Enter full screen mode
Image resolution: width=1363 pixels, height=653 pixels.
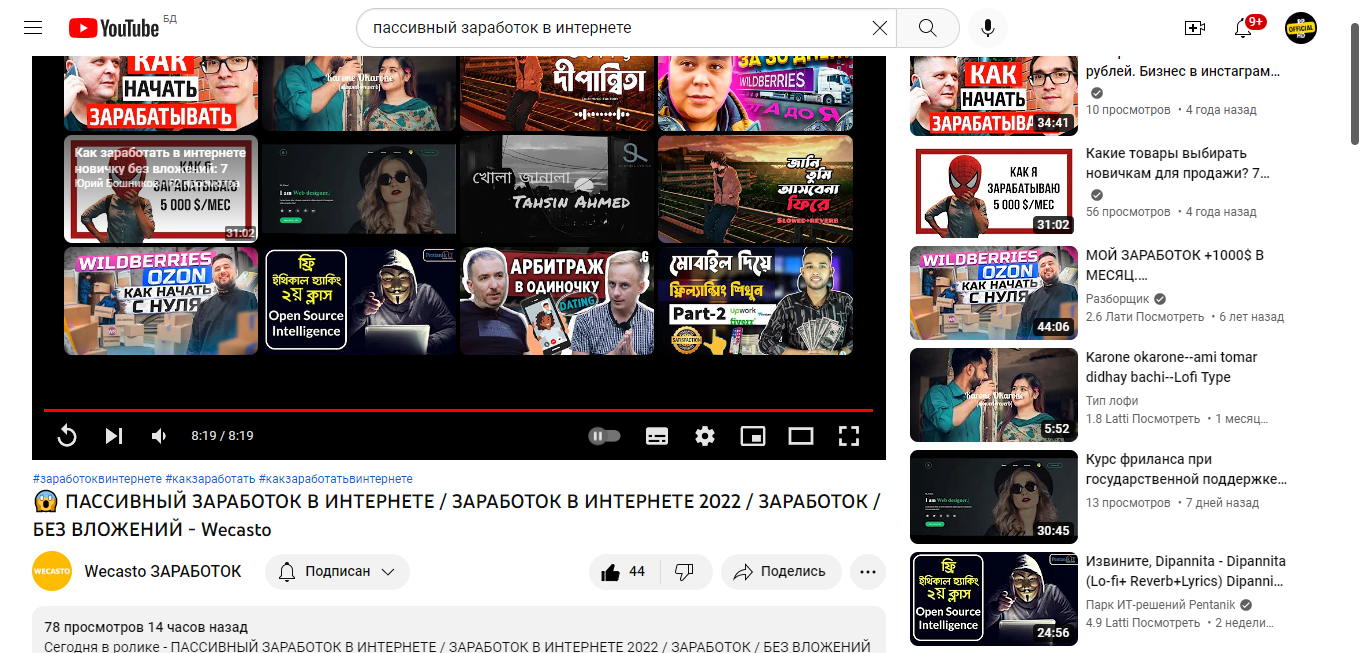point(849,436)
